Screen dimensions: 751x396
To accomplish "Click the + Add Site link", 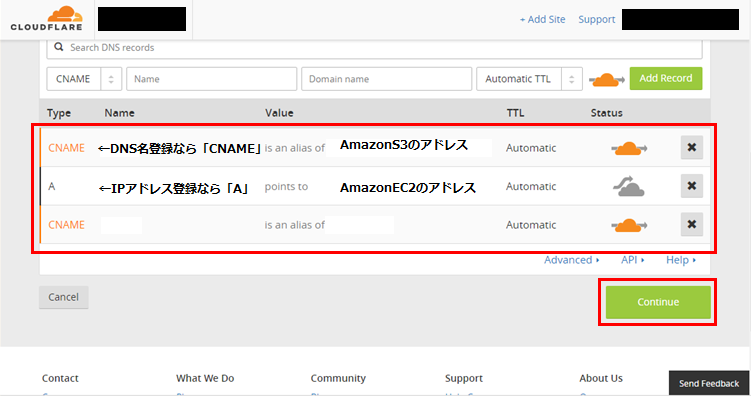I will pos(542,20).
